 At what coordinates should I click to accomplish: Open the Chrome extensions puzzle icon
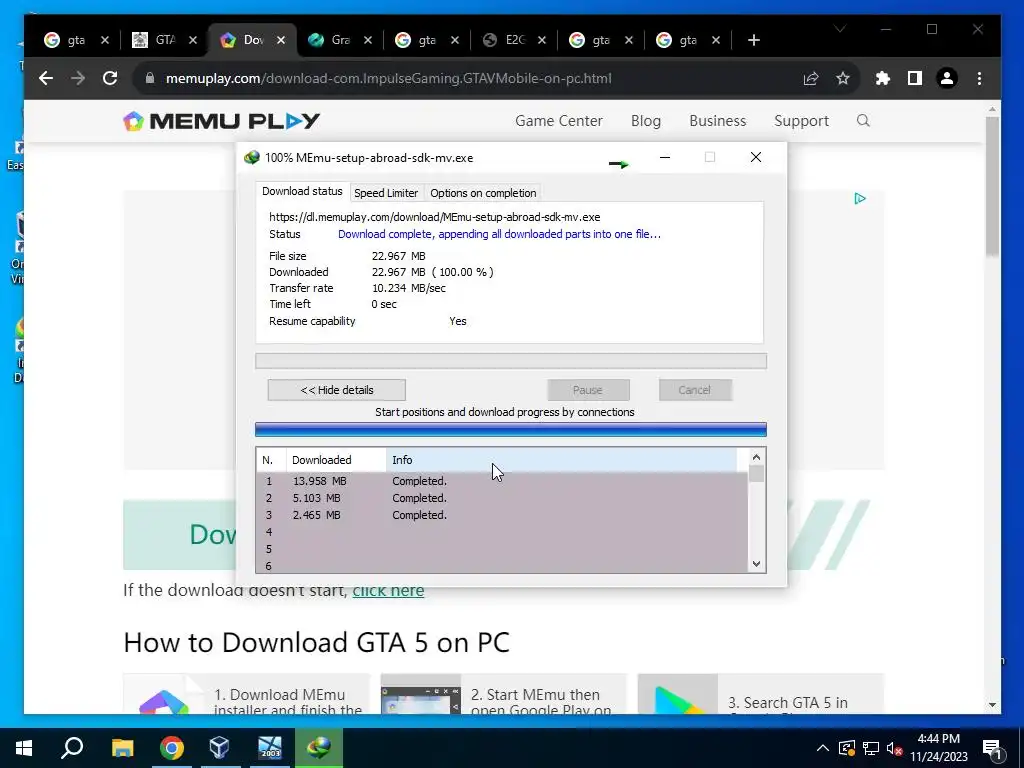tap(883, 78)
